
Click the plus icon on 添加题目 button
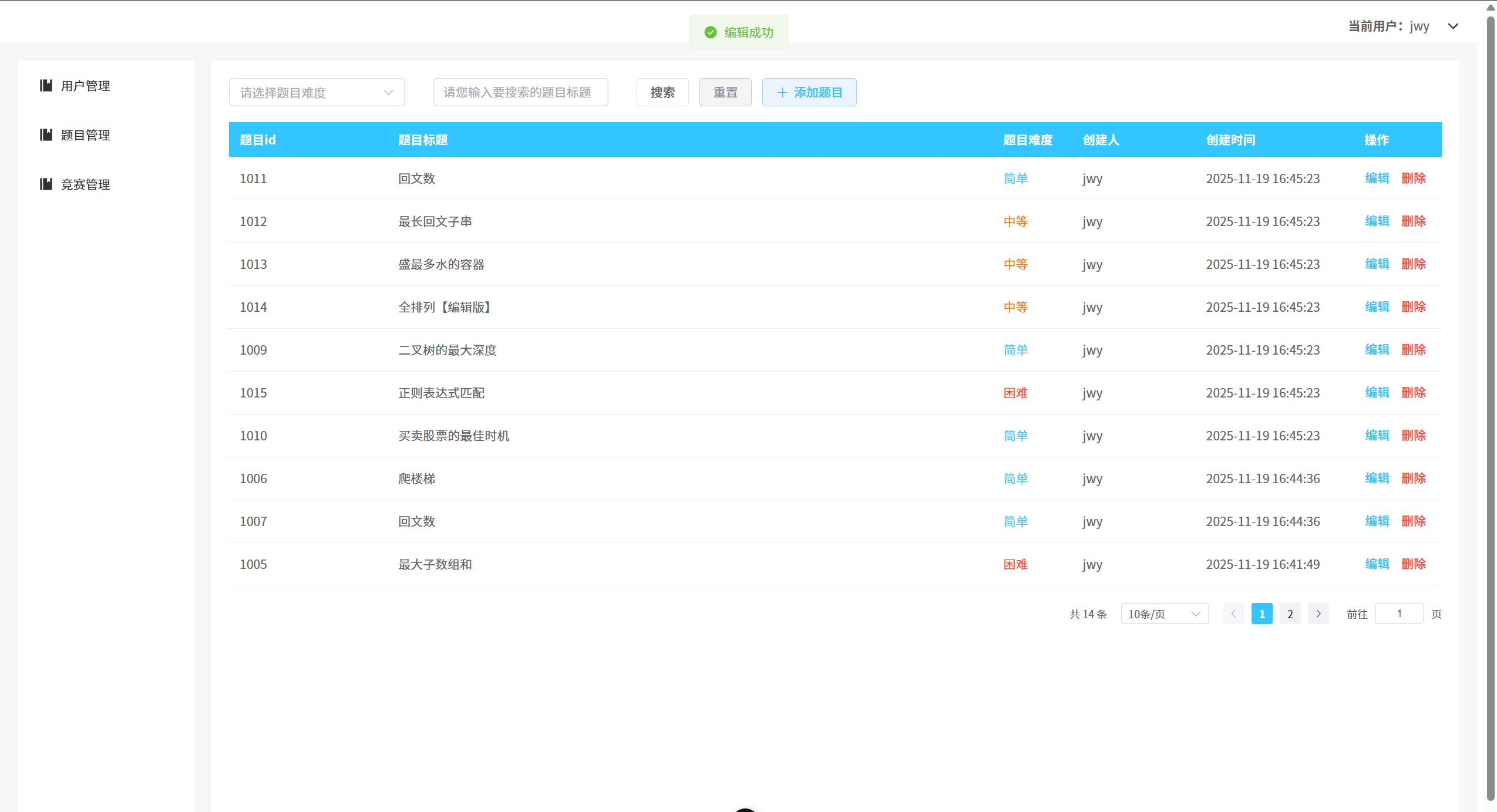(x=783, y=92)
